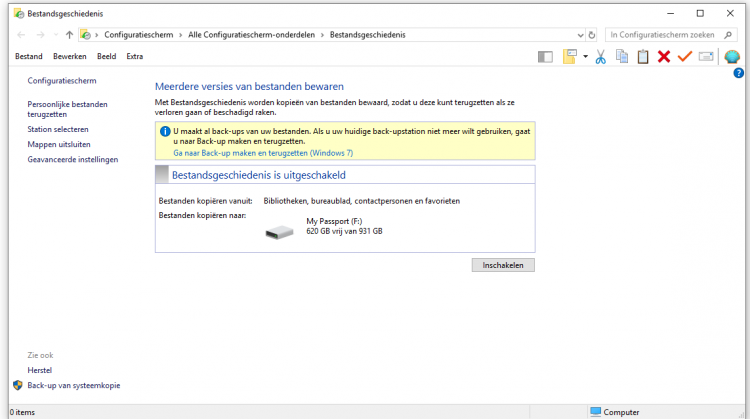Refresh the address bar view
The height and width of the screenshot is (419, 750).
click(x=591, y=34)
